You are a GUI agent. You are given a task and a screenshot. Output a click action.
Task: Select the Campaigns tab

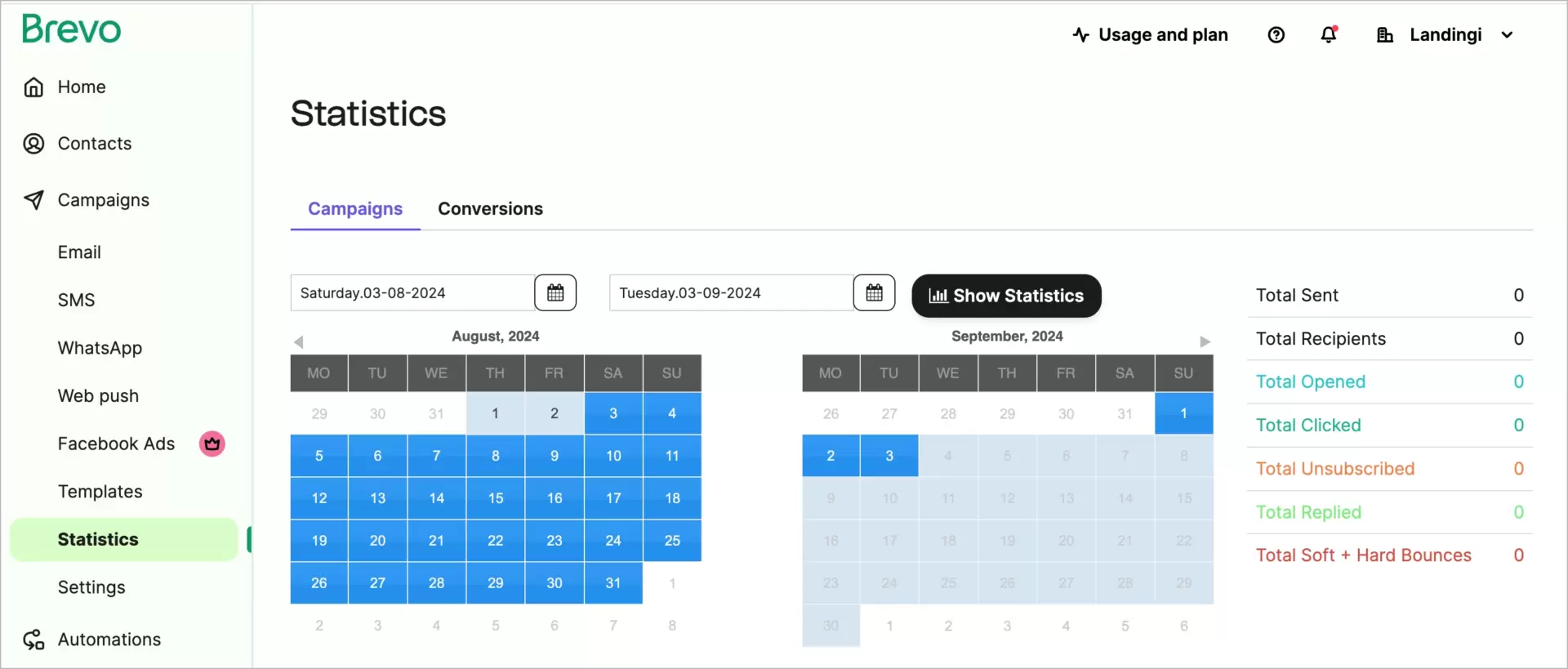(354, 209)
